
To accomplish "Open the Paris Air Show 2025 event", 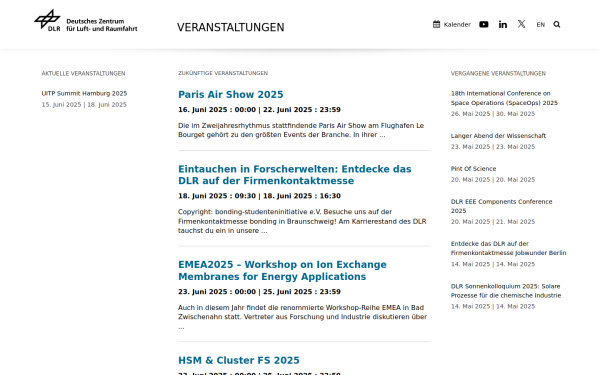I will tap(231, 95).
